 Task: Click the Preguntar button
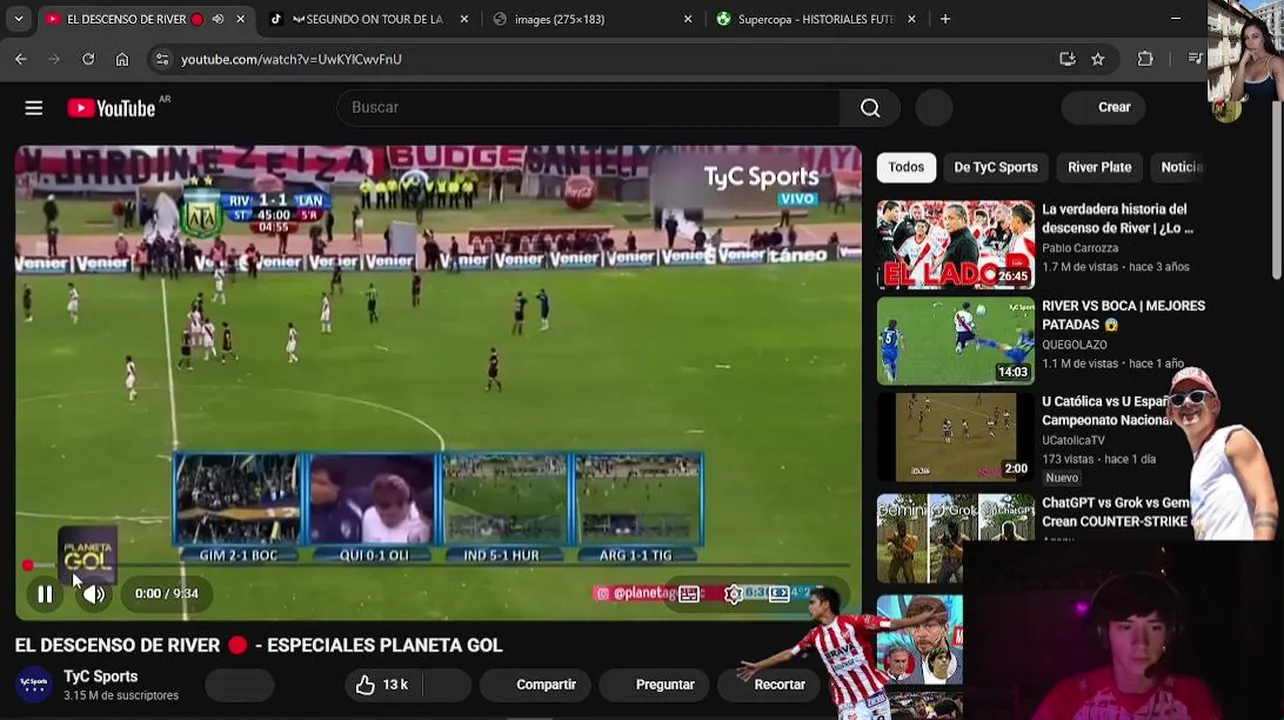[655, 685]
